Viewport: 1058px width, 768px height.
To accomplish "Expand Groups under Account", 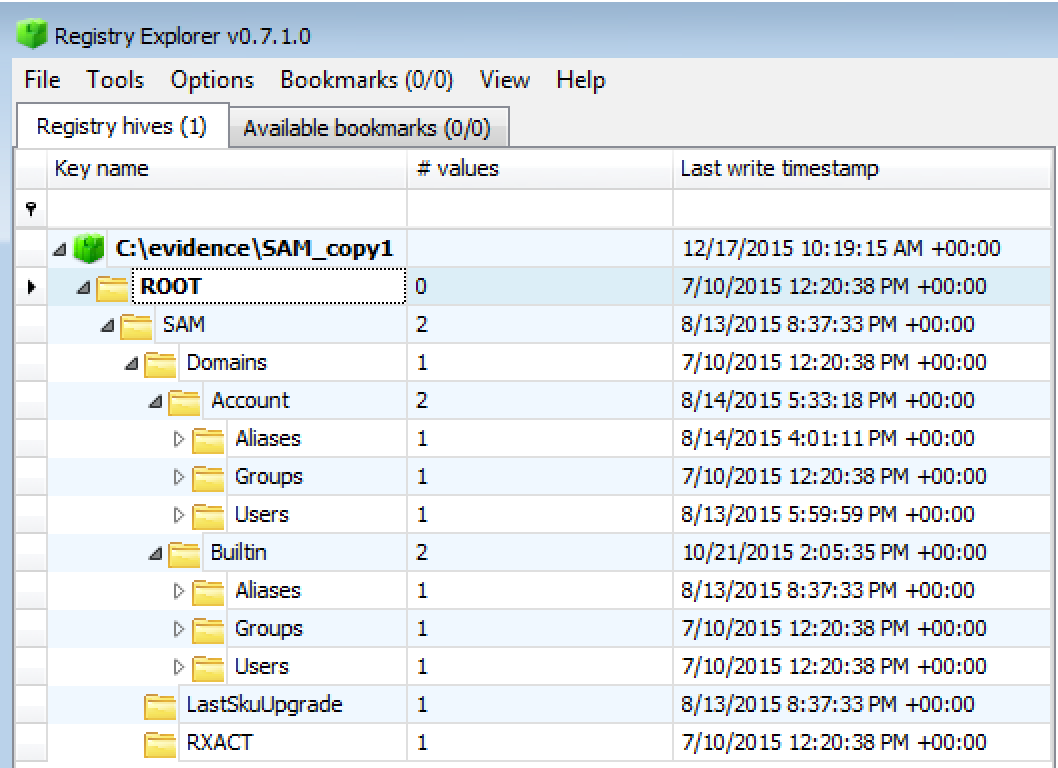I will 179,476.
